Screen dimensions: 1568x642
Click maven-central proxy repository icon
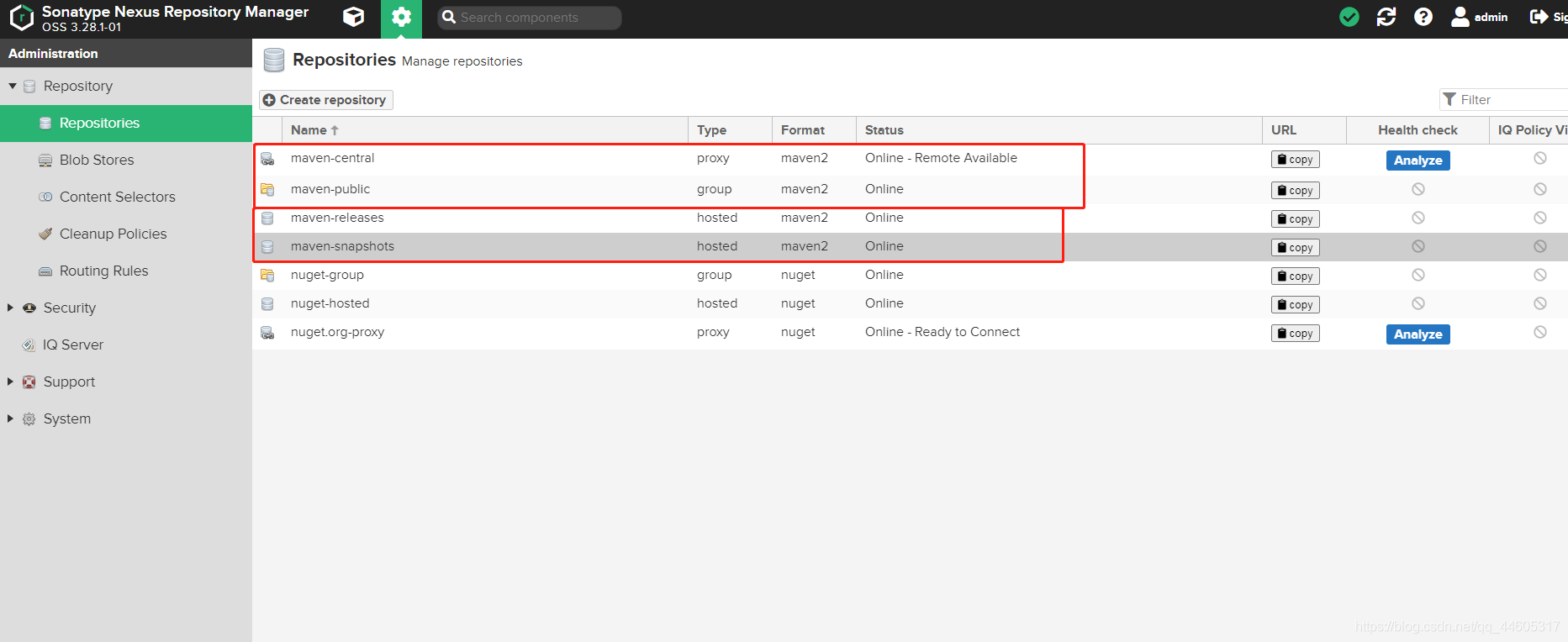(x=267, y=159)
